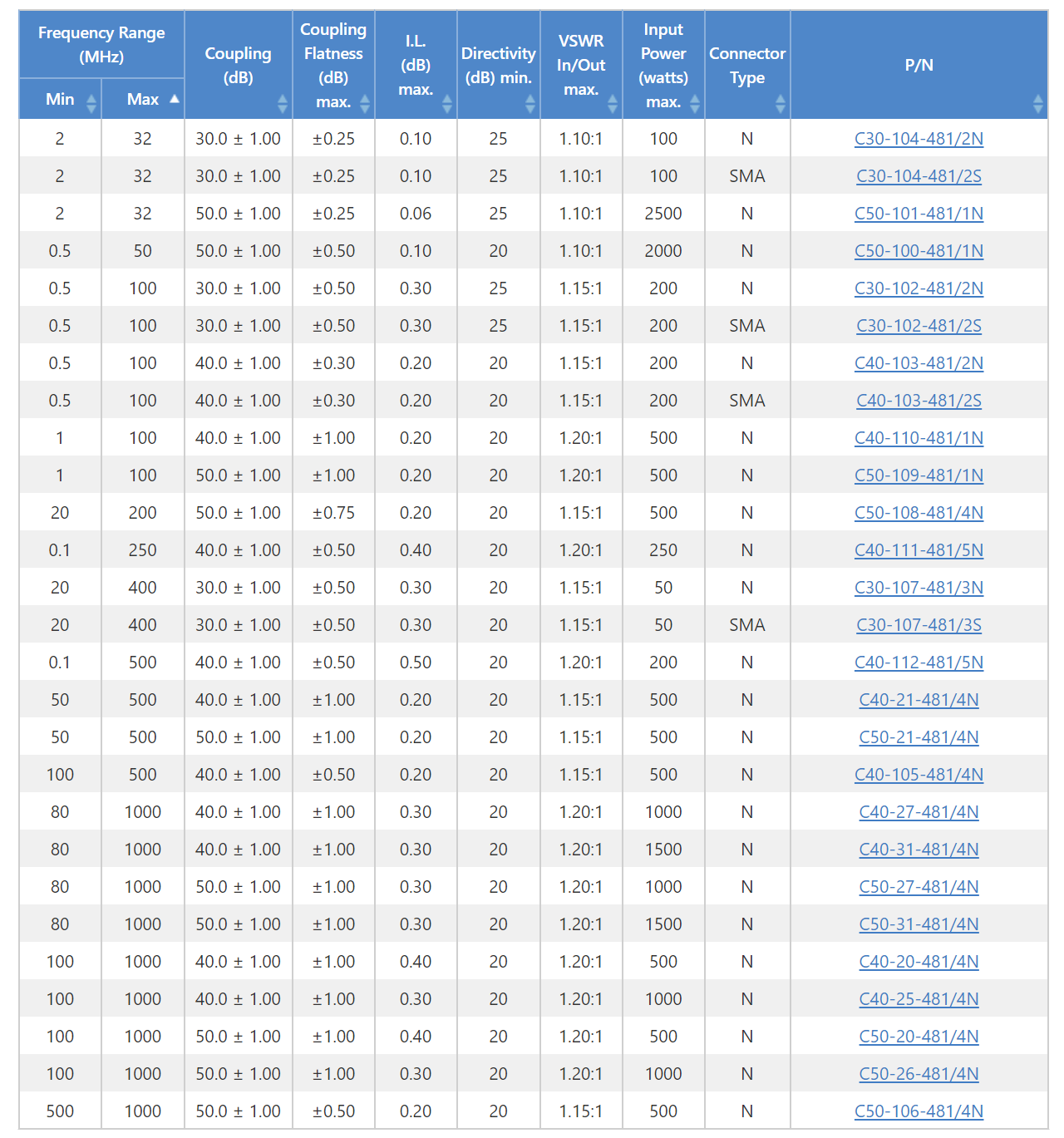
Task: Sort by VSWR In/Out column arrows
Action: [613, 104]
